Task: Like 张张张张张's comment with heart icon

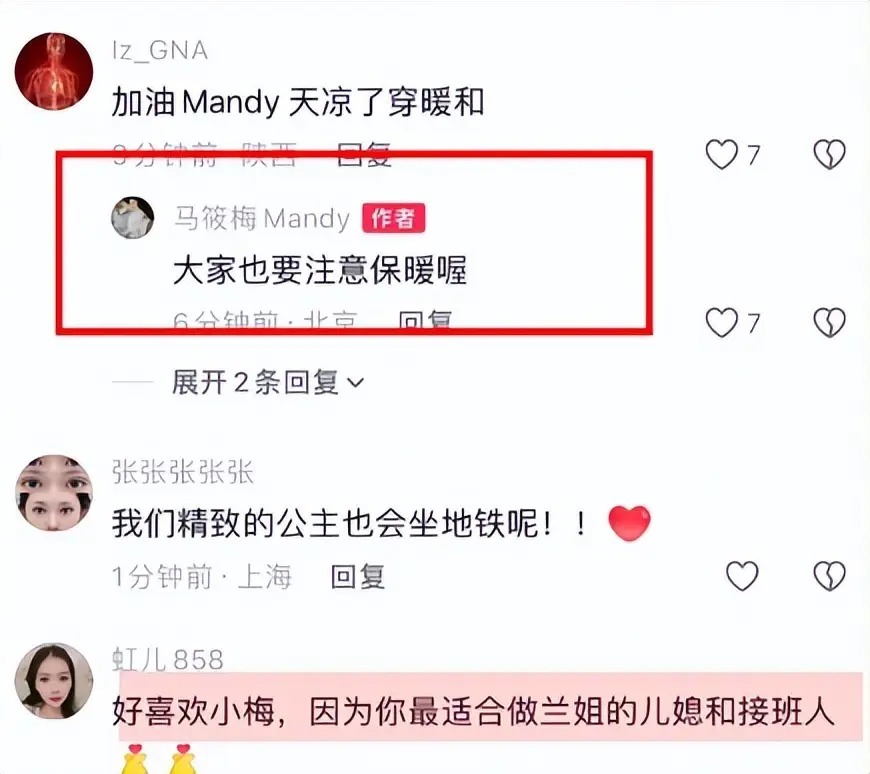Action: pyautogui.click(x=742, y=576)
